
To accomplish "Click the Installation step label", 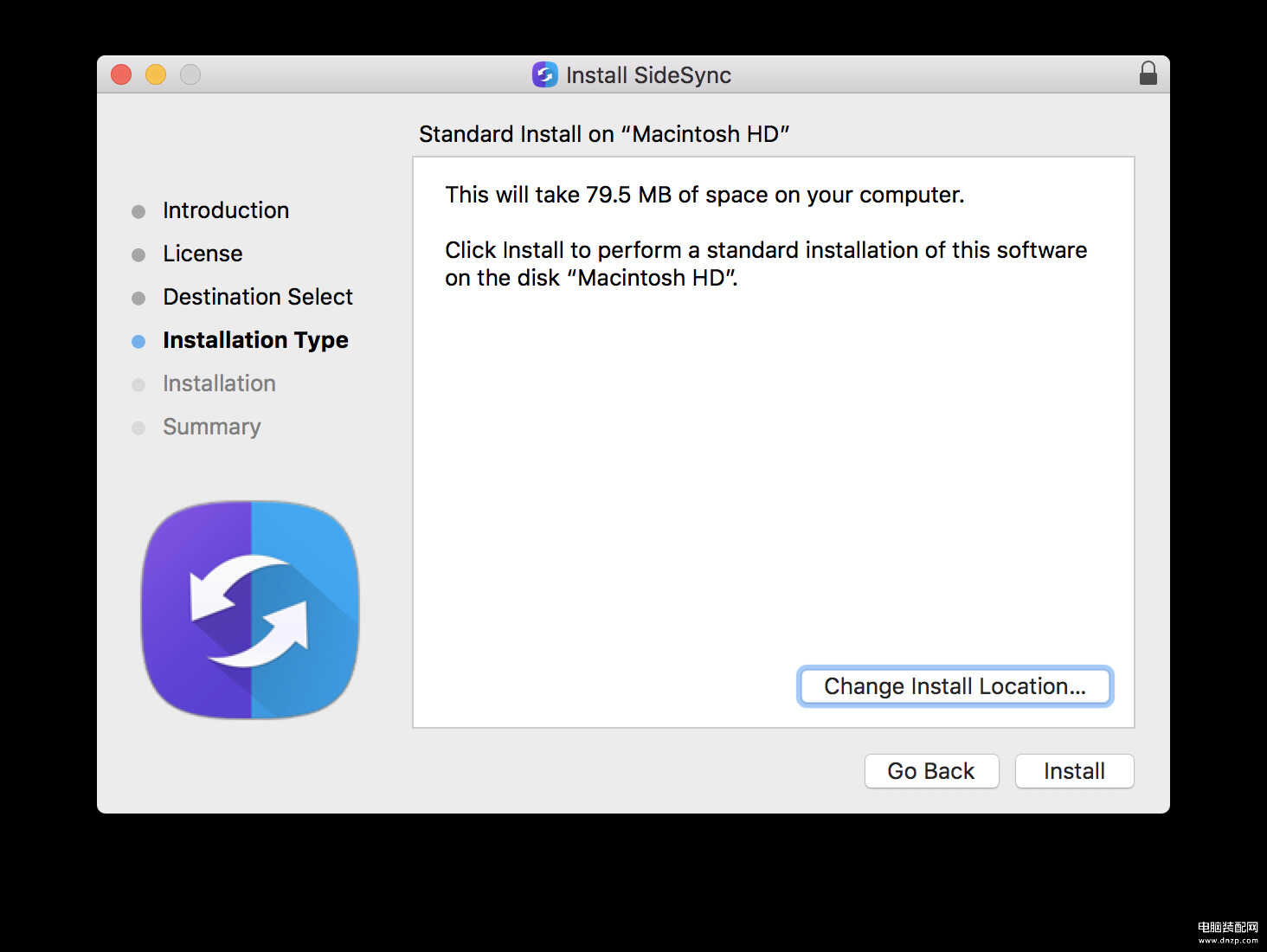I will 219,383.
